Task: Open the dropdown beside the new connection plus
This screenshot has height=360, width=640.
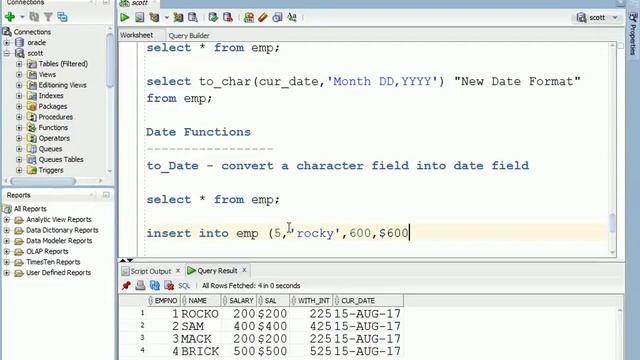Action: pyautogui.click(x=22, y=17)
